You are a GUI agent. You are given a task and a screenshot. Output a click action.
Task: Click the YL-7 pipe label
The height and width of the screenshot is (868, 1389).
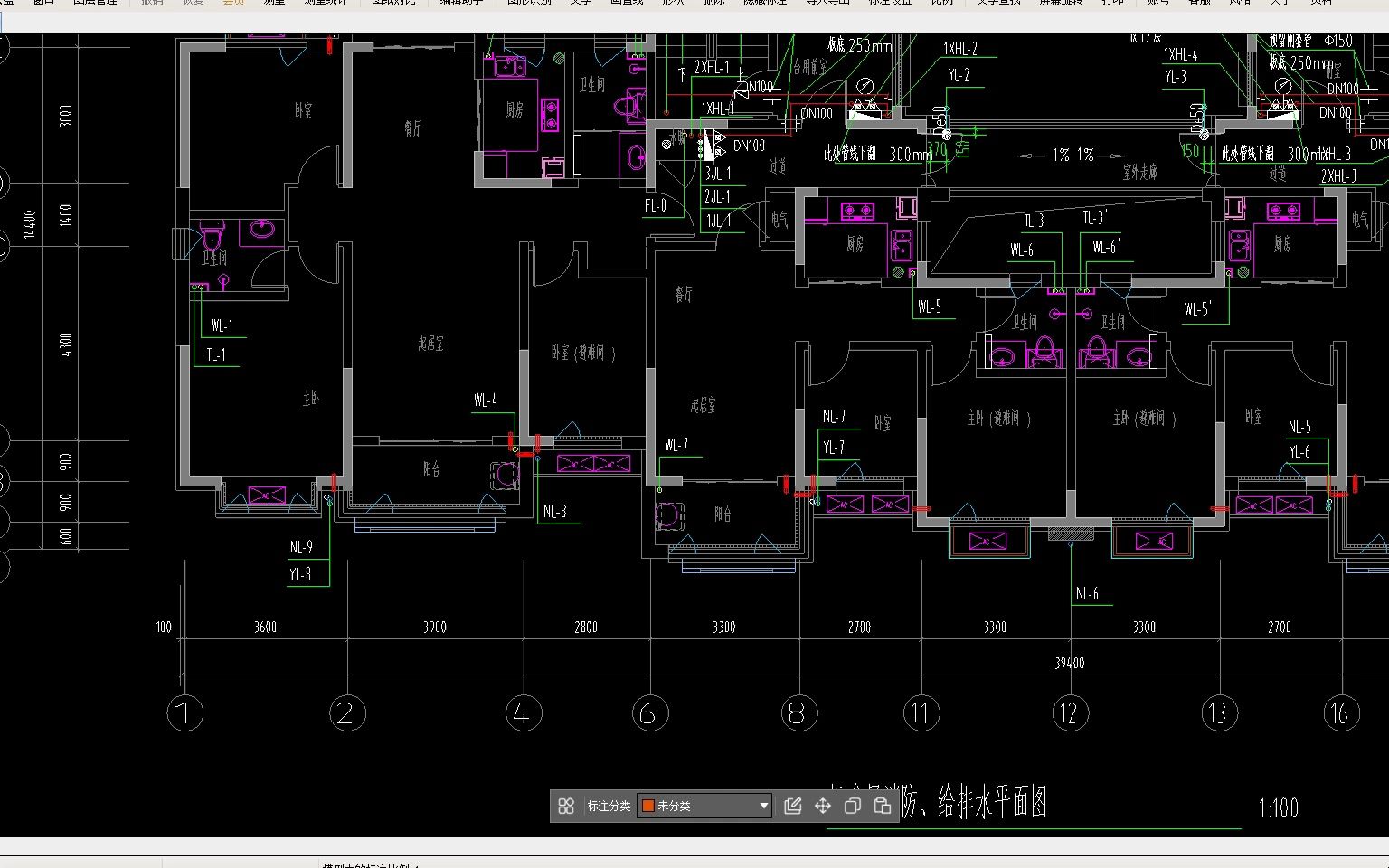834,448
